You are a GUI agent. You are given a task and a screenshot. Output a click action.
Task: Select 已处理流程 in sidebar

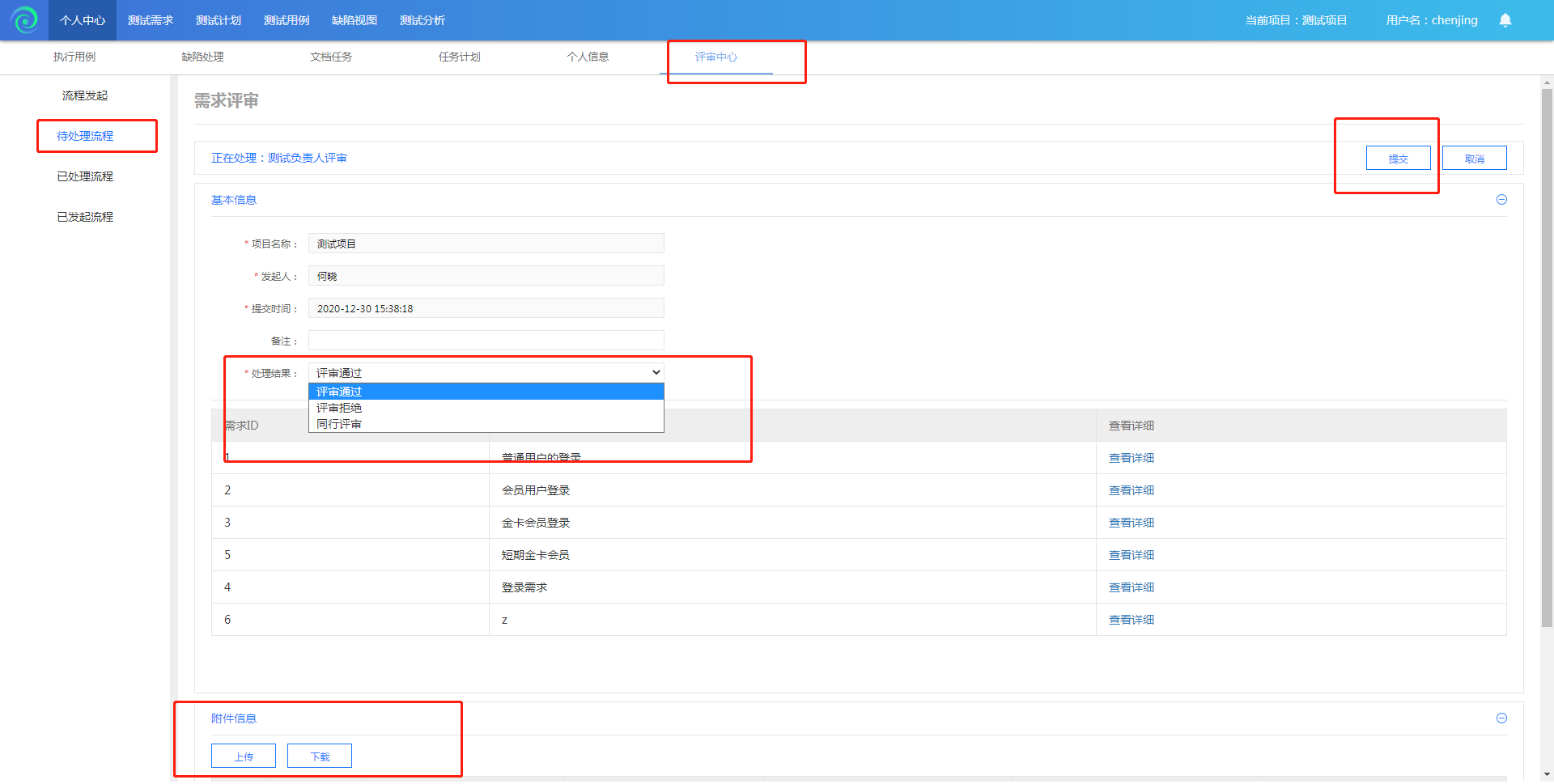[x=85, y=176]
